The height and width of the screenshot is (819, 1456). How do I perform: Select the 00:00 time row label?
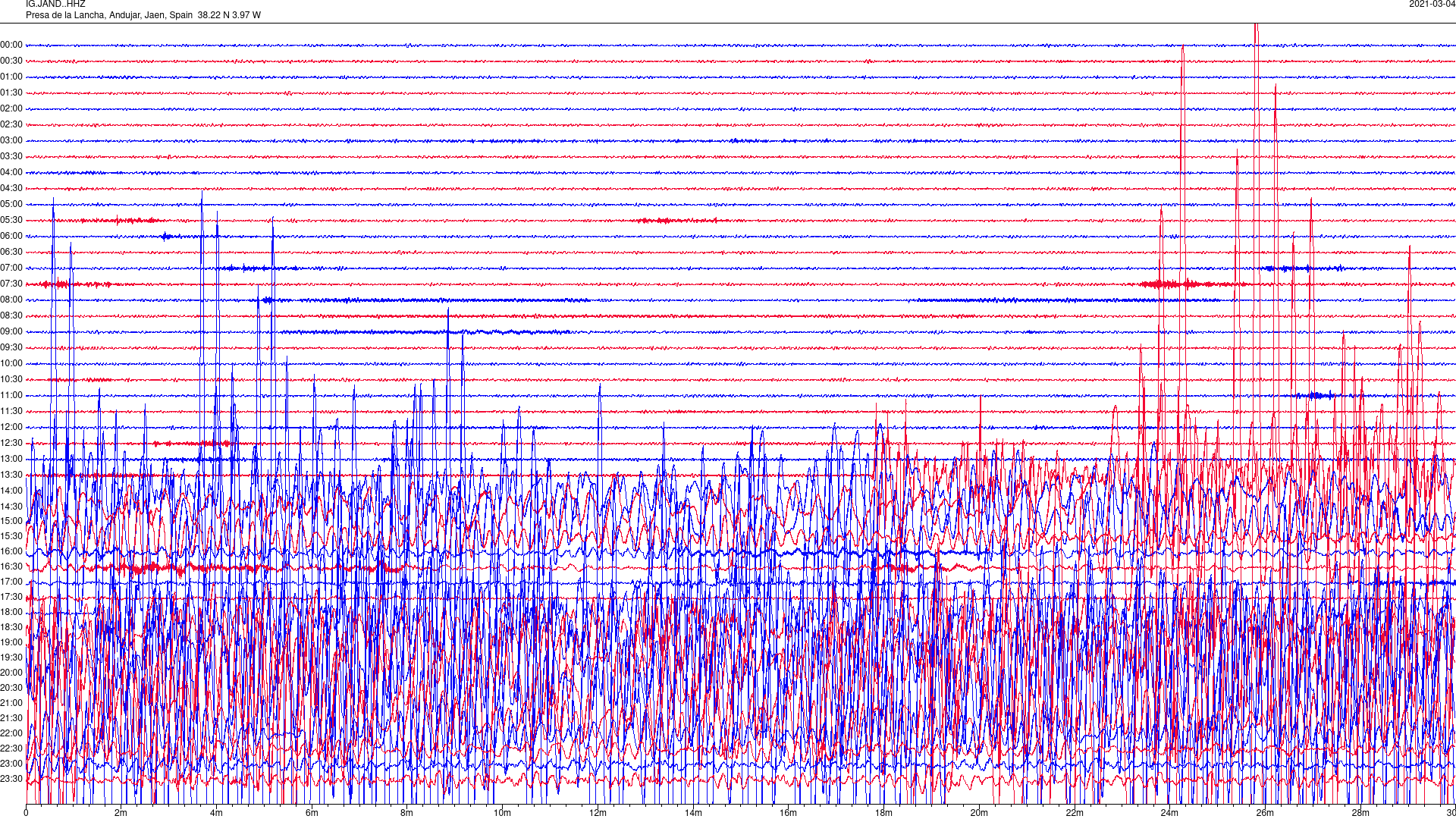[x=11, y=45]
